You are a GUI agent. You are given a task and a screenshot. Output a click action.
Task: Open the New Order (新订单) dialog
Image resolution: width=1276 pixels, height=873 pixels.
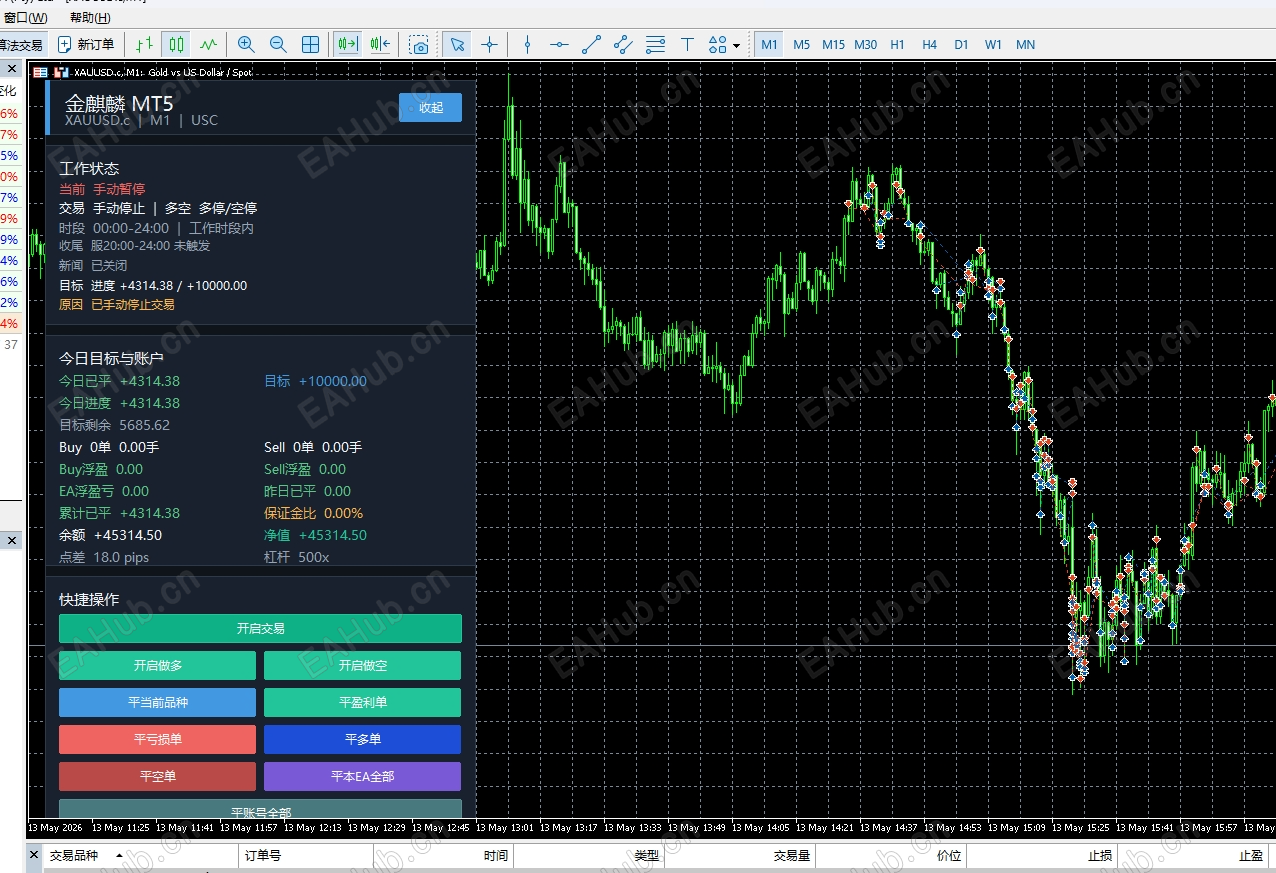[86, 44]
